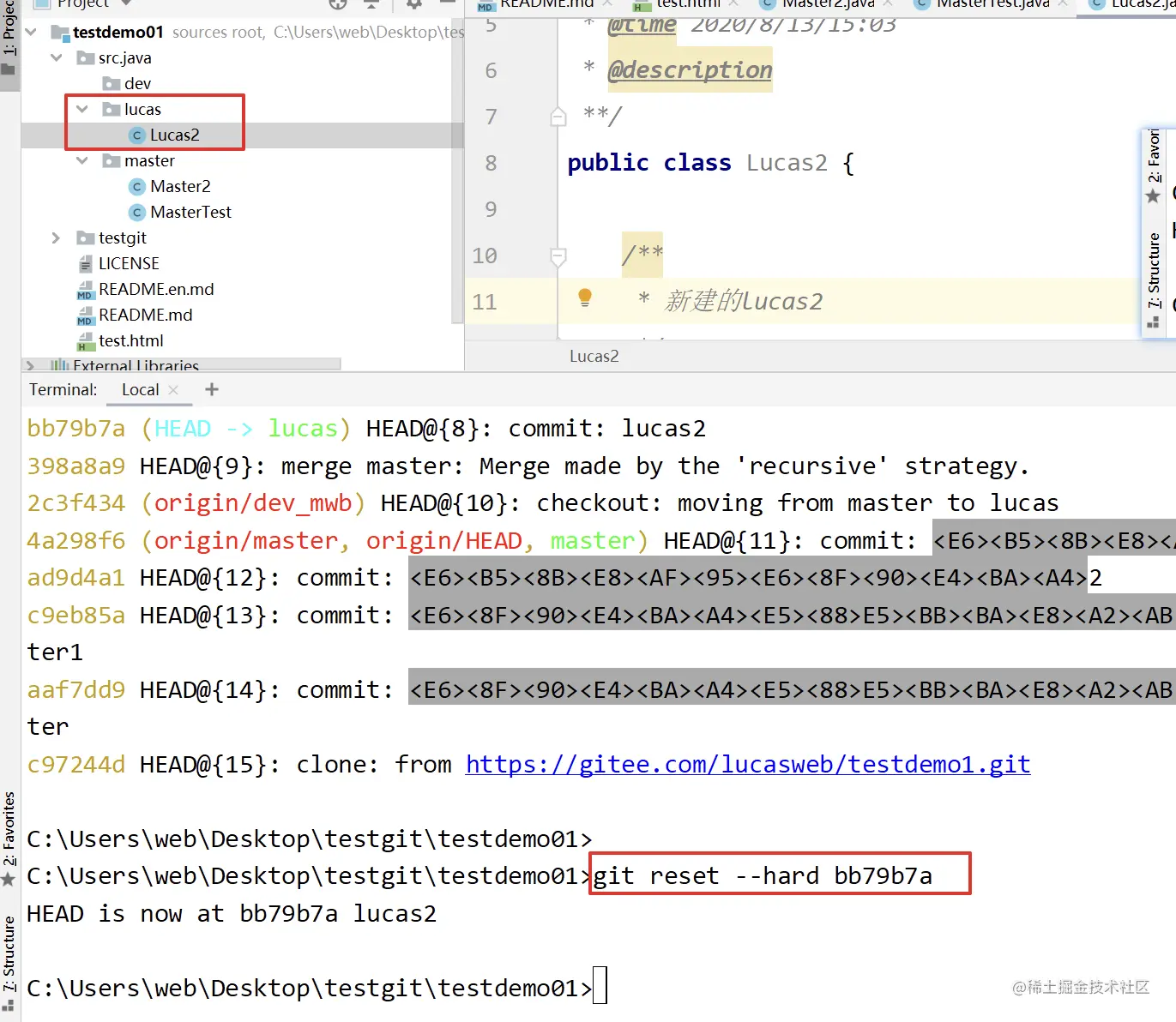Click 'public class Lucas2' declaration text
The height and width of the screenshot is (1022, 1176).
coord(697,163)
